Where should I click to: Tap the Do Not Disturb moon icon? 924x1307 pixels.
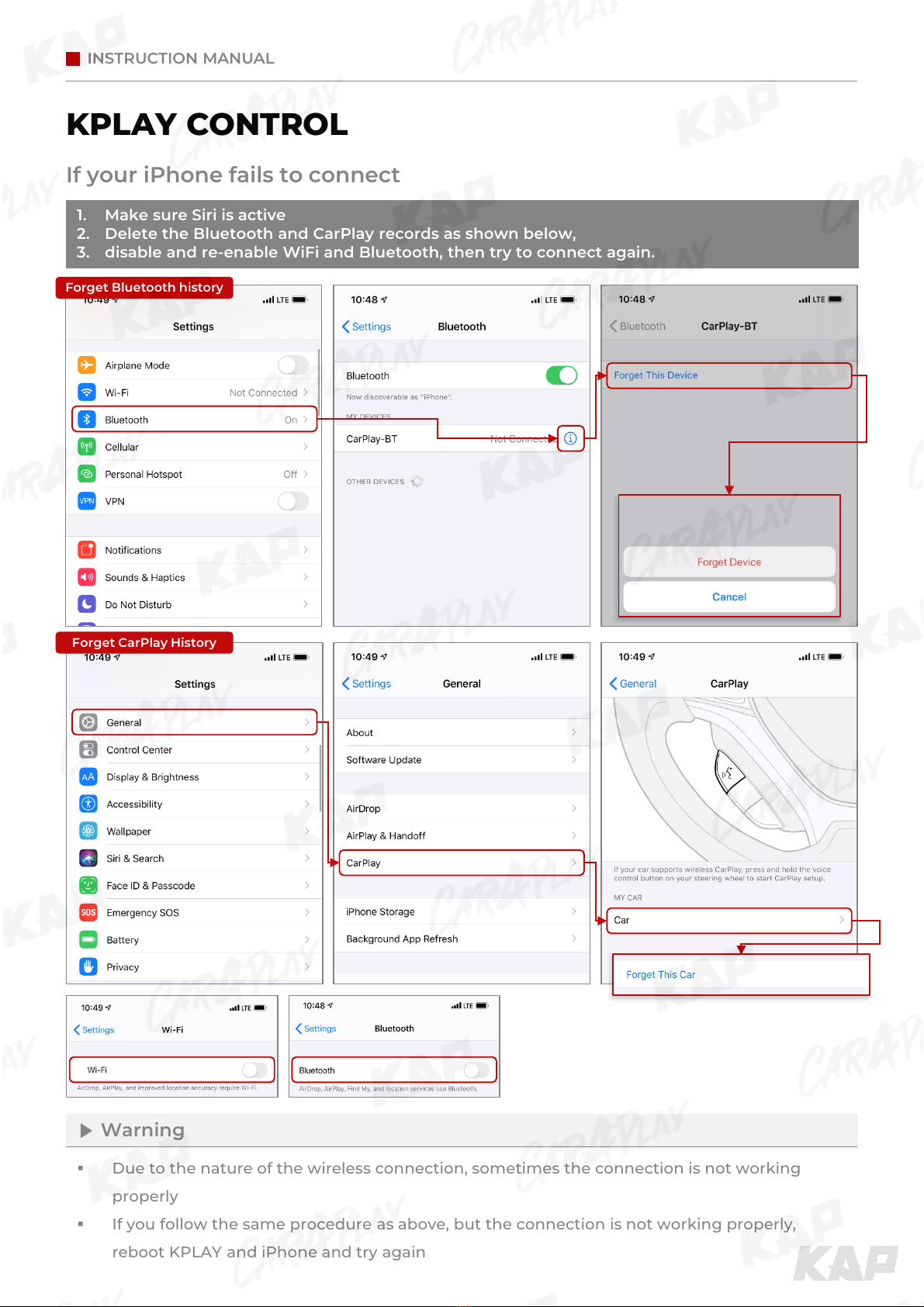87,604
